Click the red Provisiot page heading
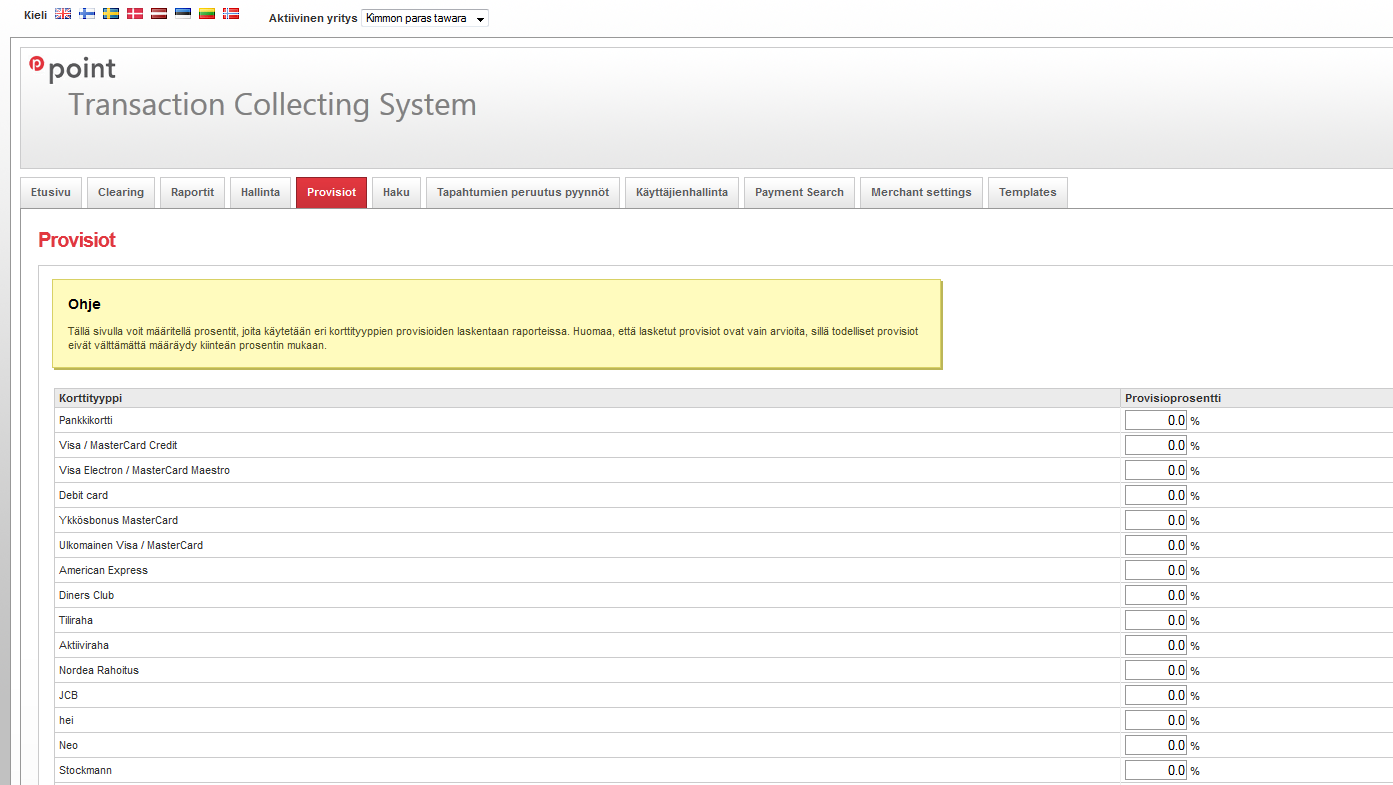 click(x=77, y=240)
